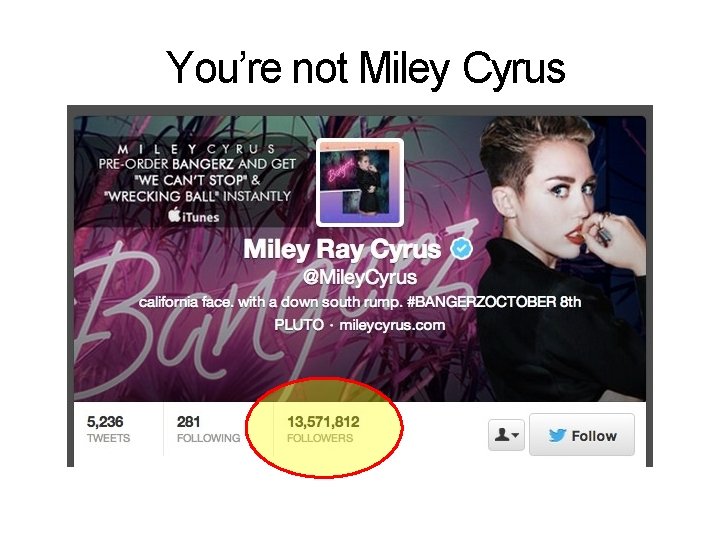Click the Twitter bird icon on Follow

[557, 435]
